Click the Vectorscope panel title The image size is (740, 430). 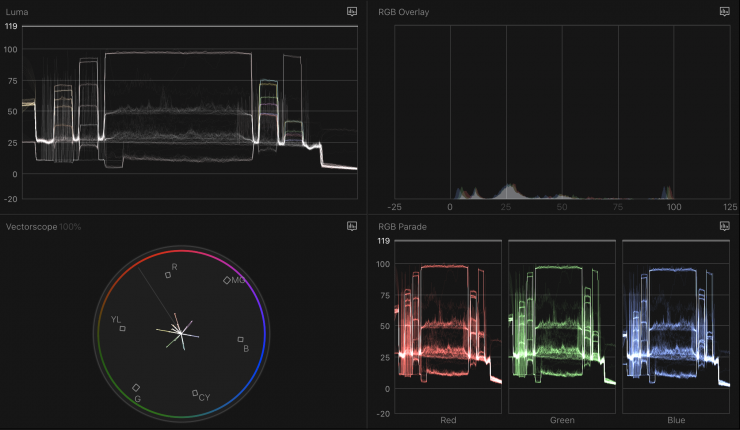click(x=30, y=227)
